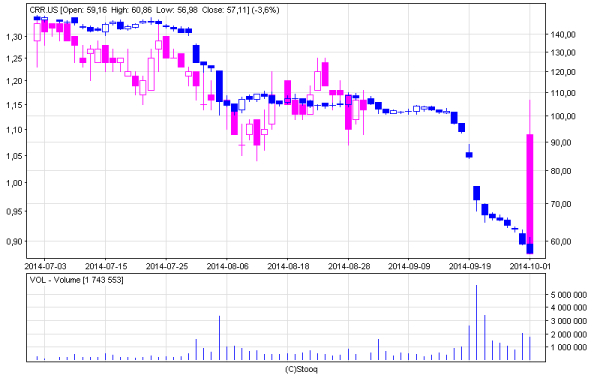
Task: Click left axis value 1,15
Action: pyautogui.click(x=14, y=105)
